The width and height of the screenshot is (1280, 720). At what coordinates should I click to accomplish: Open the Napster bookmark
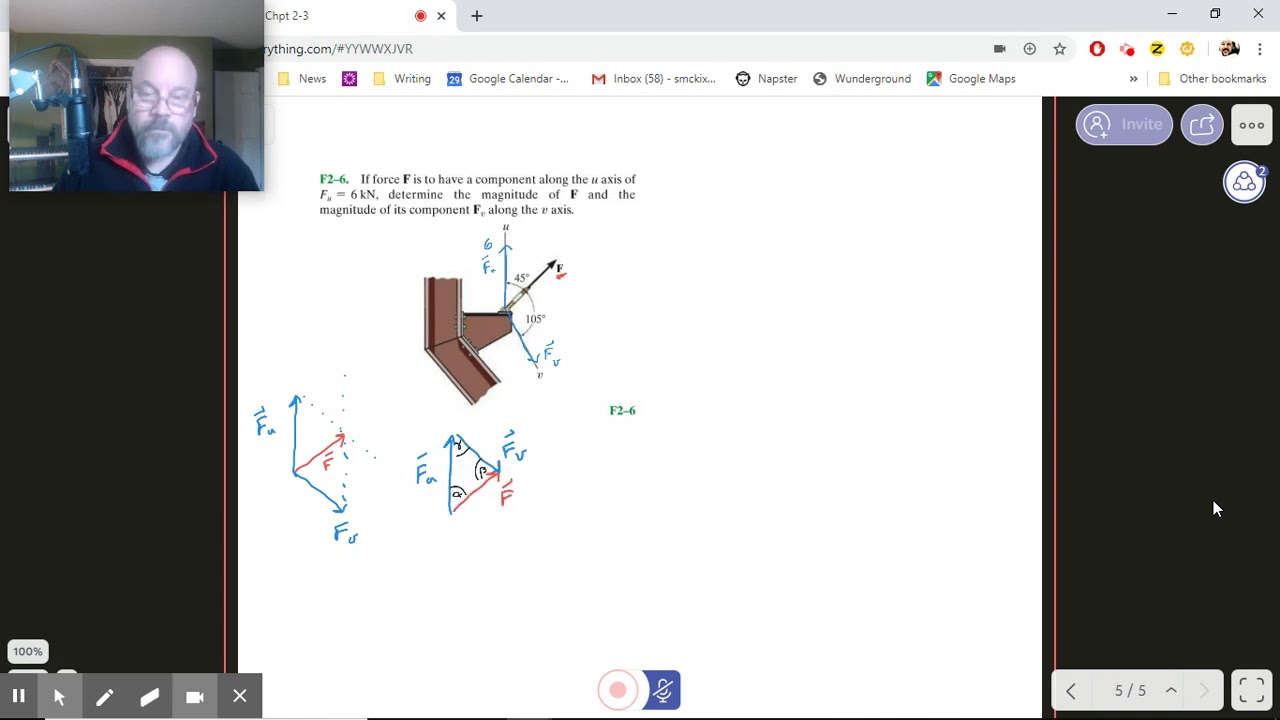tap(767, 79)
